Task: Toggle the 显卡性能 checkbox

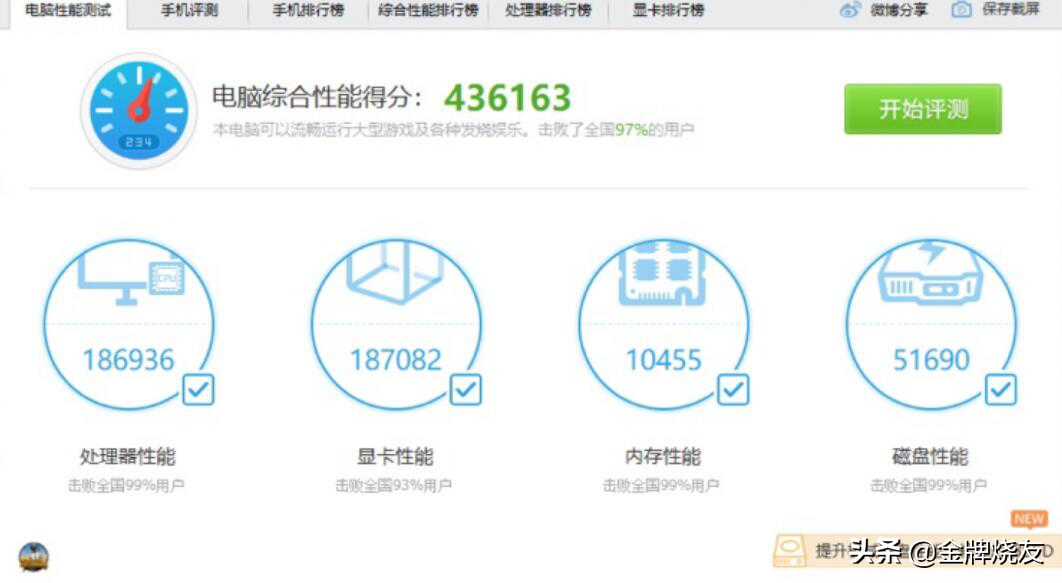Action: [x=466, y=389]
